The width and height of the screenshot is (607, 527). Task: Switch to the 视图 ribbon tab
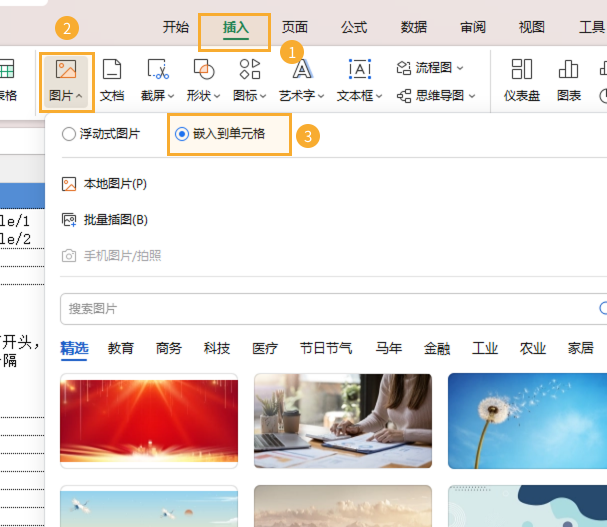pyautogui.click(x=532, y=27)
